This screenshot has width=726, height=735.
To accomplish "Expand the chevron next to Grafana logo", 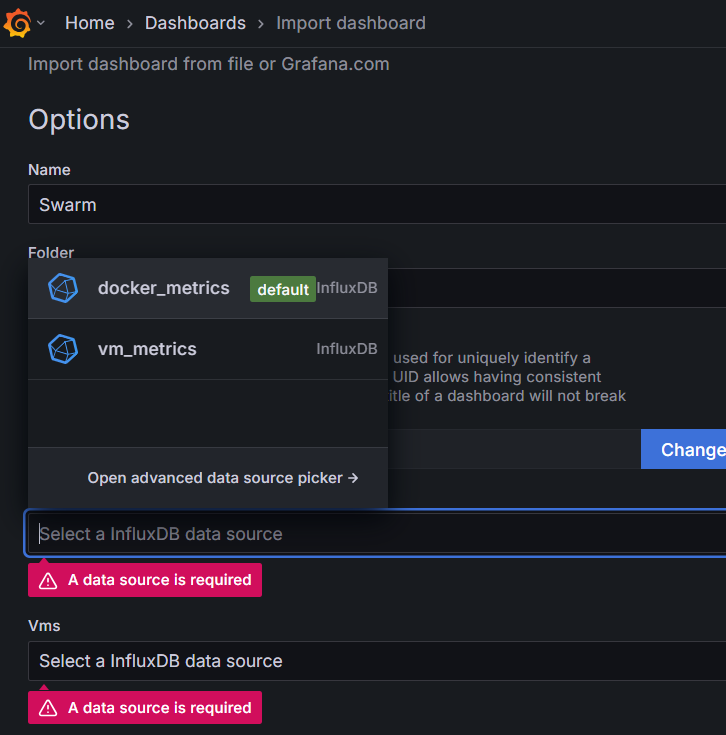I will point(41,22).
